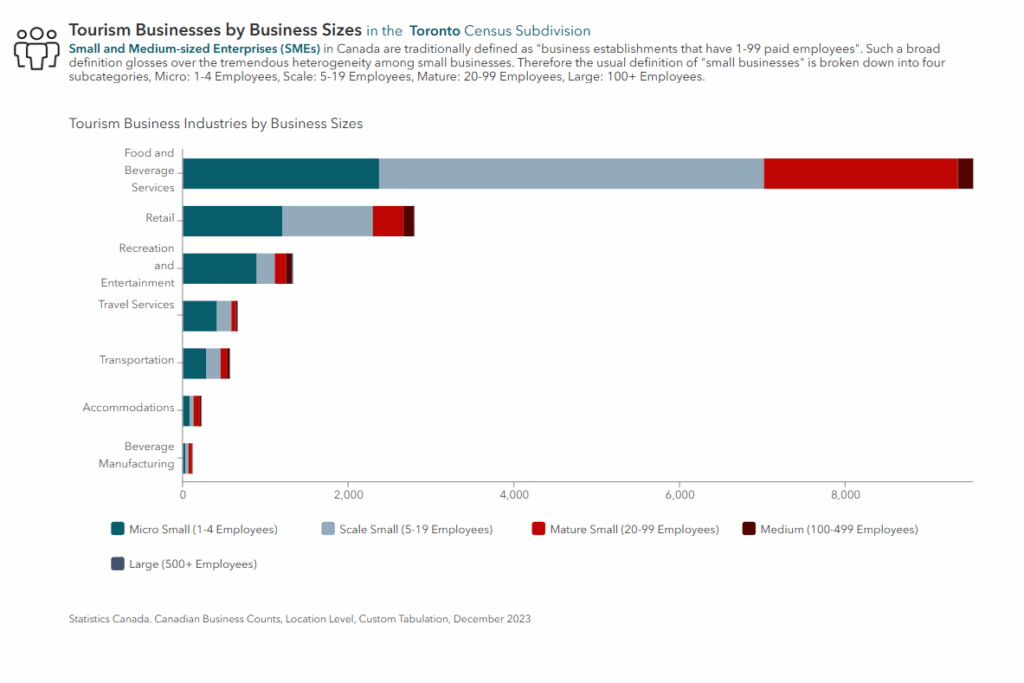Image resolution: width=1024 pixels, height=683 pixels.
Task: Click the Toronto location name in the title
Action: pyautogui.click(x=435, y=31)
